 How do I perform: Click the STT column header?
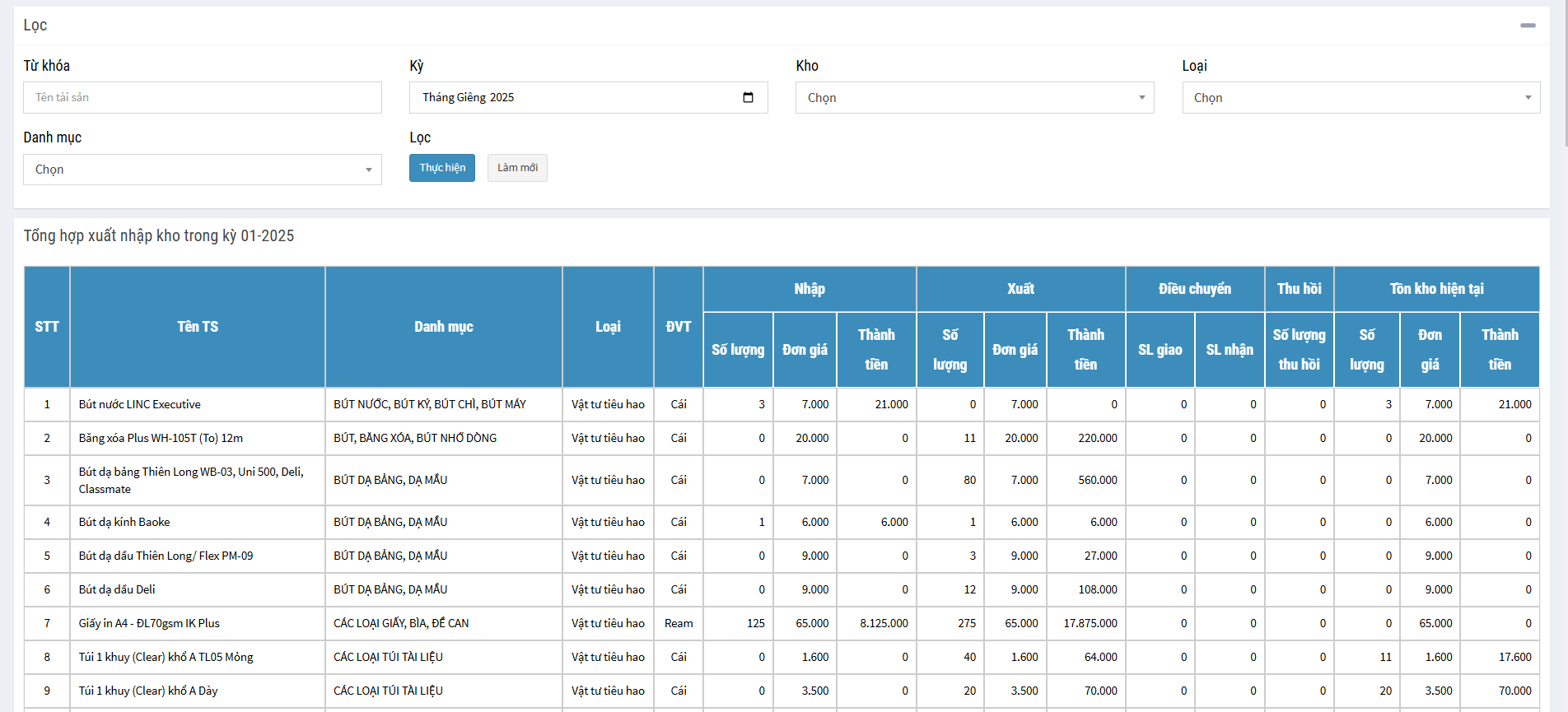point(47,327)
